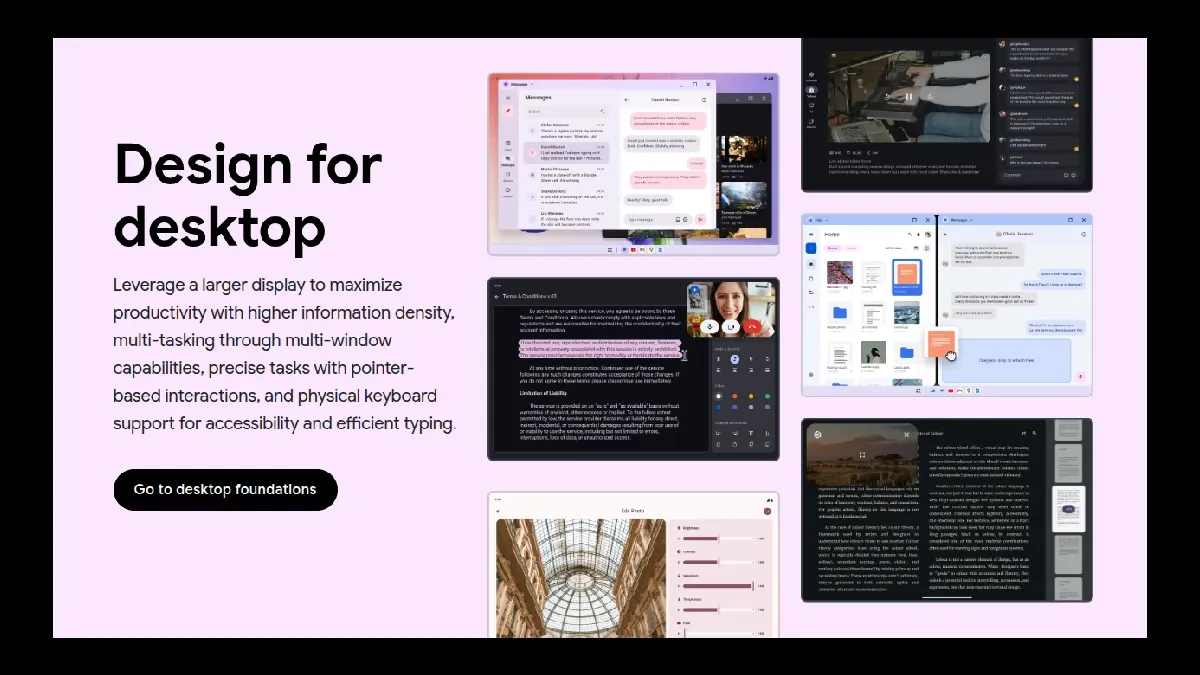Close the landscape image overlay in the reader
Viewport: 1200px width, 675px height.
(x=906, y=434)
